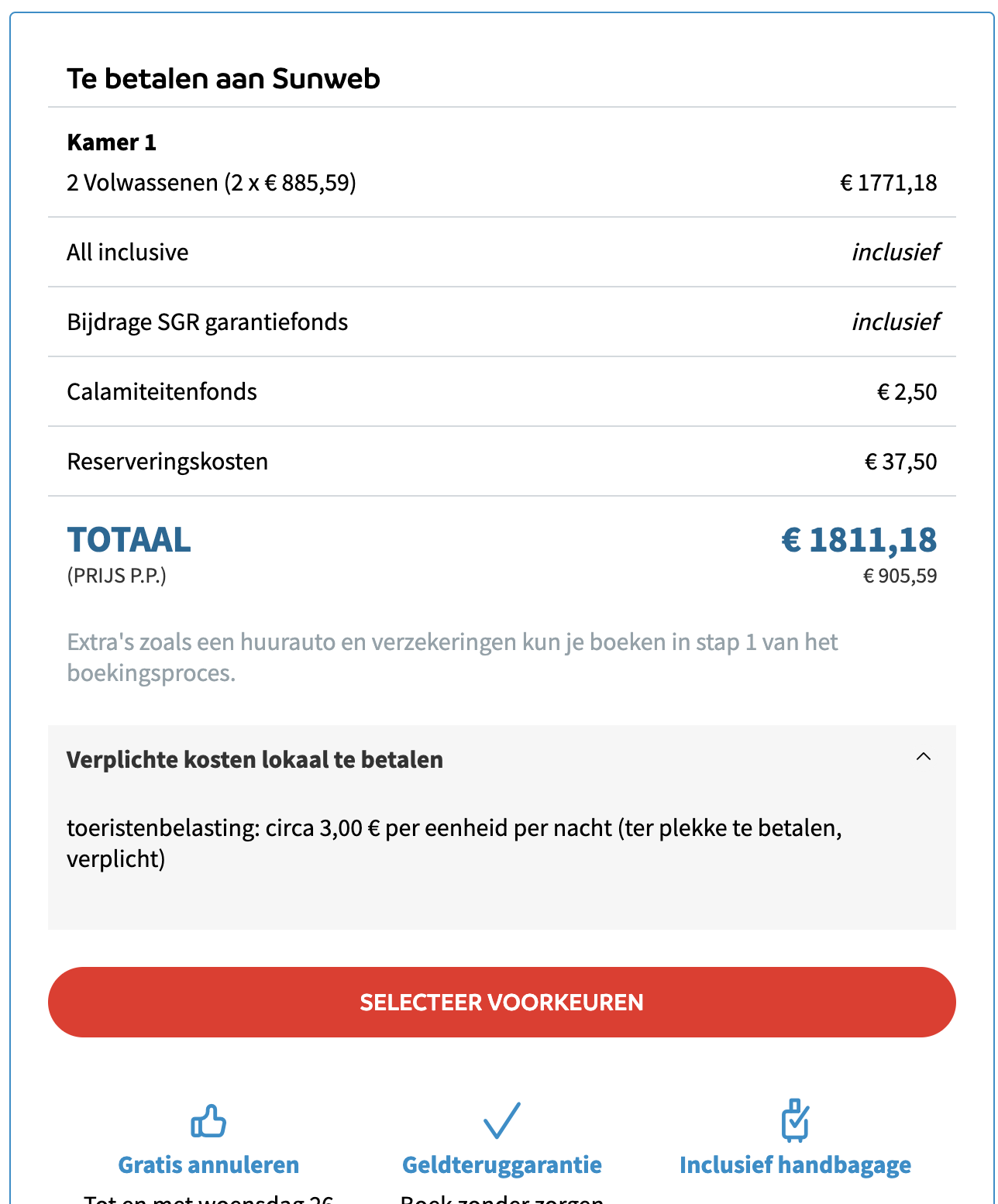The image size is (998, 1204).
Task: Click the 2 Volwassenen price line
Action: (502, 183)
